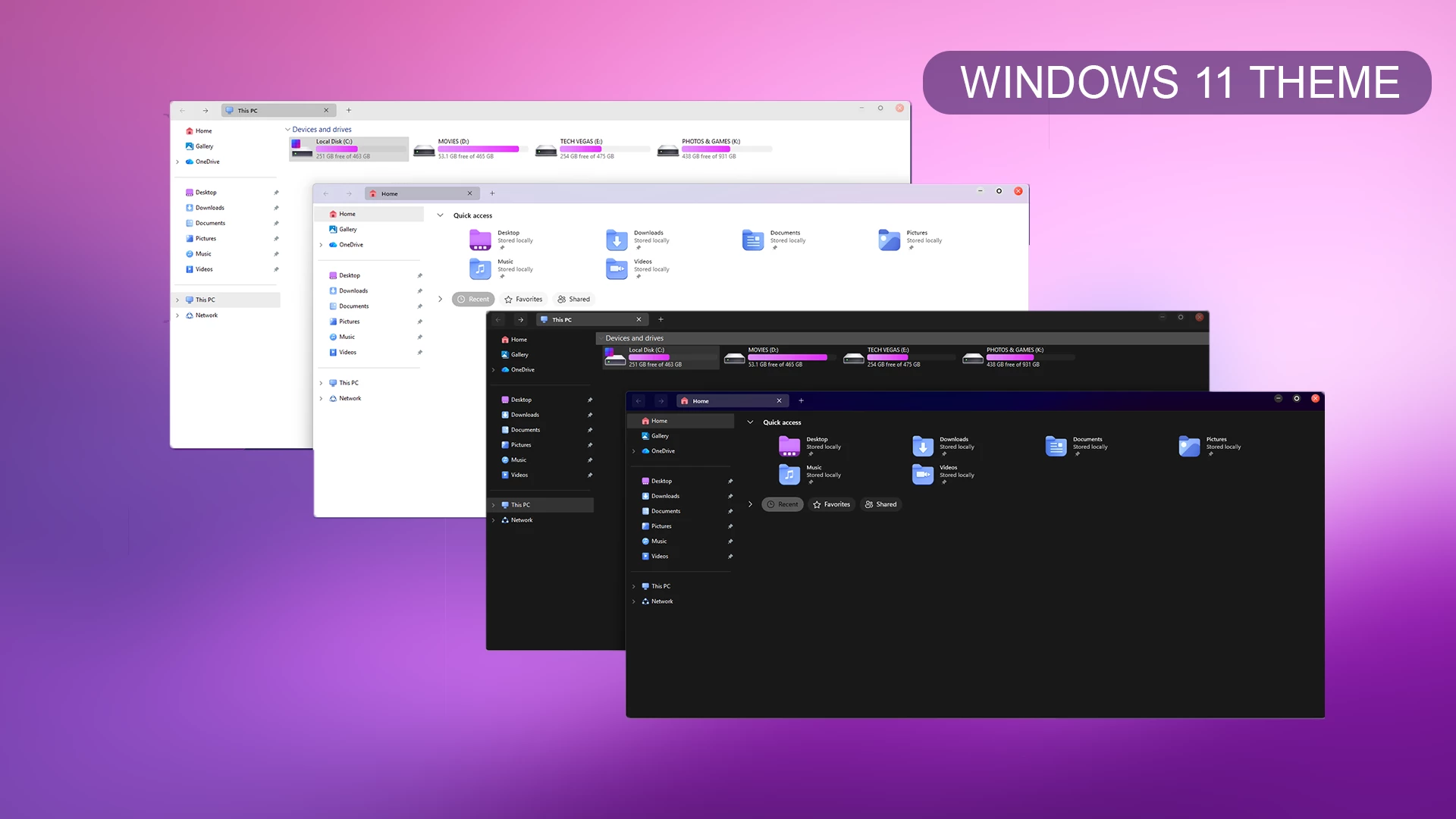This screenshot has height=819, width=1456.
Task: Close Home tab in front dark window
Action: pos(779,401)
